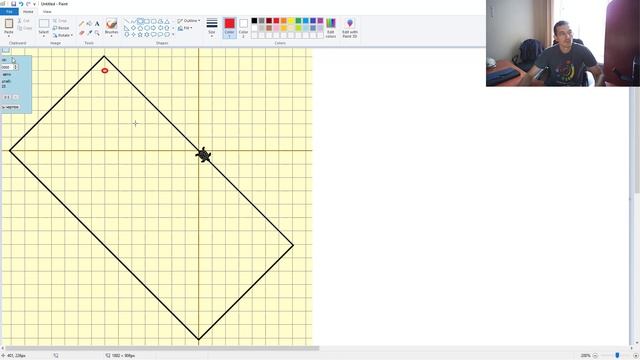Choose Color 2 background box

pos(243,28)
